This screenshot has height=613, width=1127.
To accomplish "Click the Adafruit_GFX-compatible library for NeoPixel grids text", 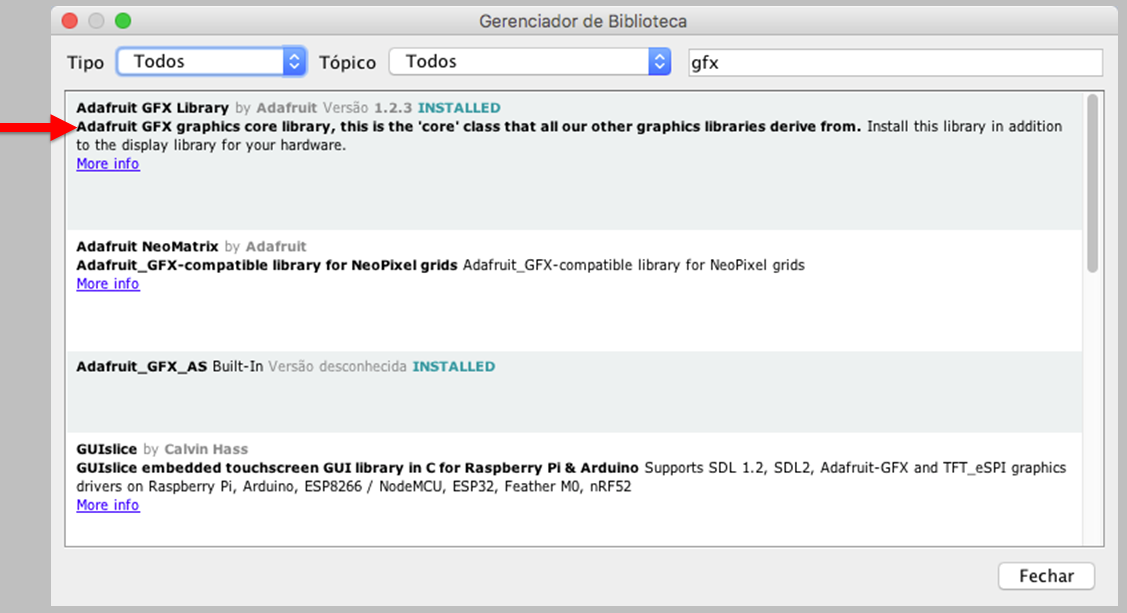I will pyautogui.click(x=267, y=265).
